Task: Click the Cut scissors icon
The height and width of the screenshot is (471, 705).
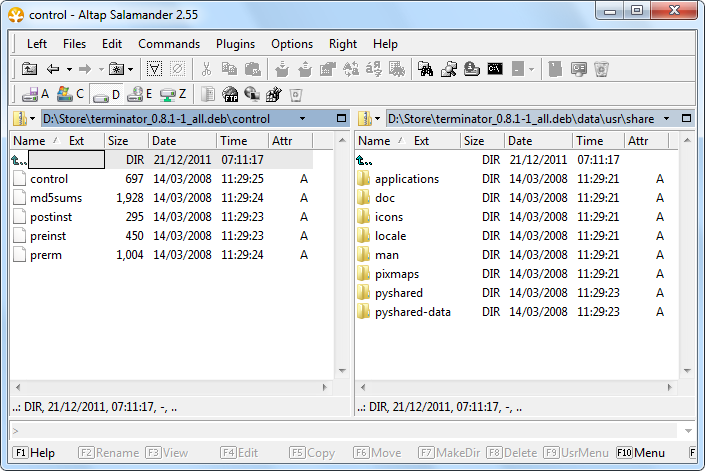Action: [x=206, y=69]
